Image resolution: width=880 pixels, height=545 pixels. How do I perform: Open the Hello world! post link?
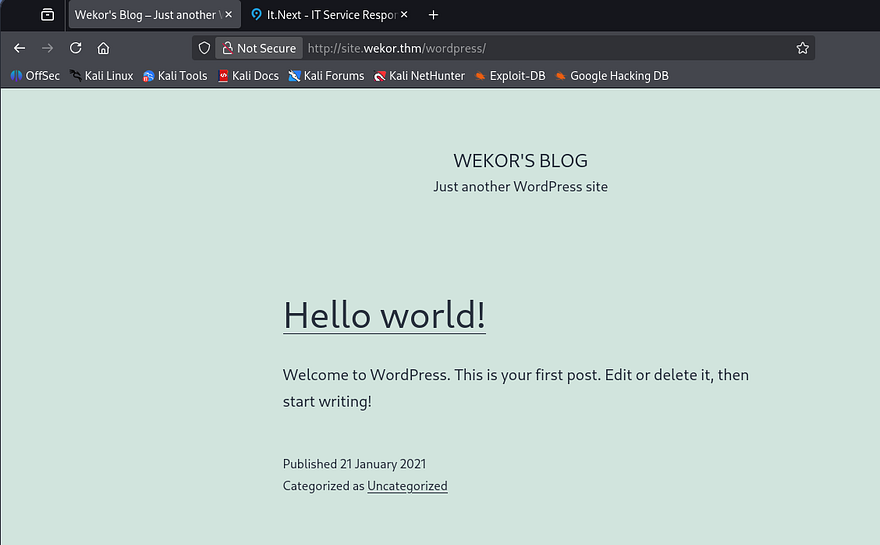coord(384,315)
